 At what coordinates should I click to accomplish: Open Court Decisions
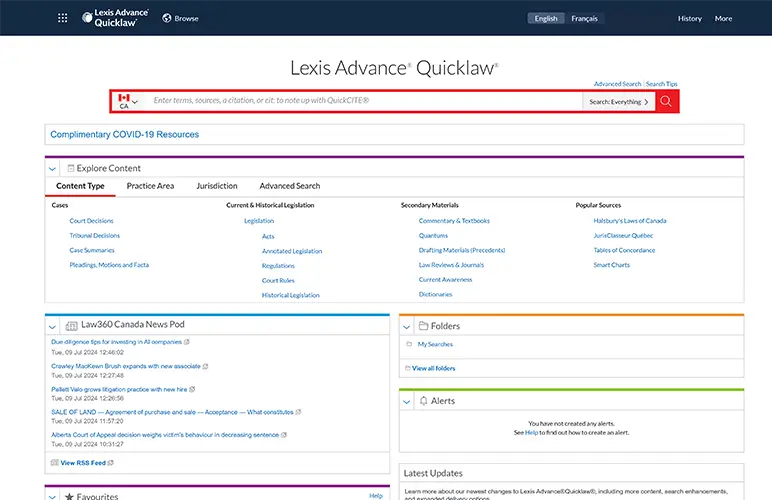91,221
